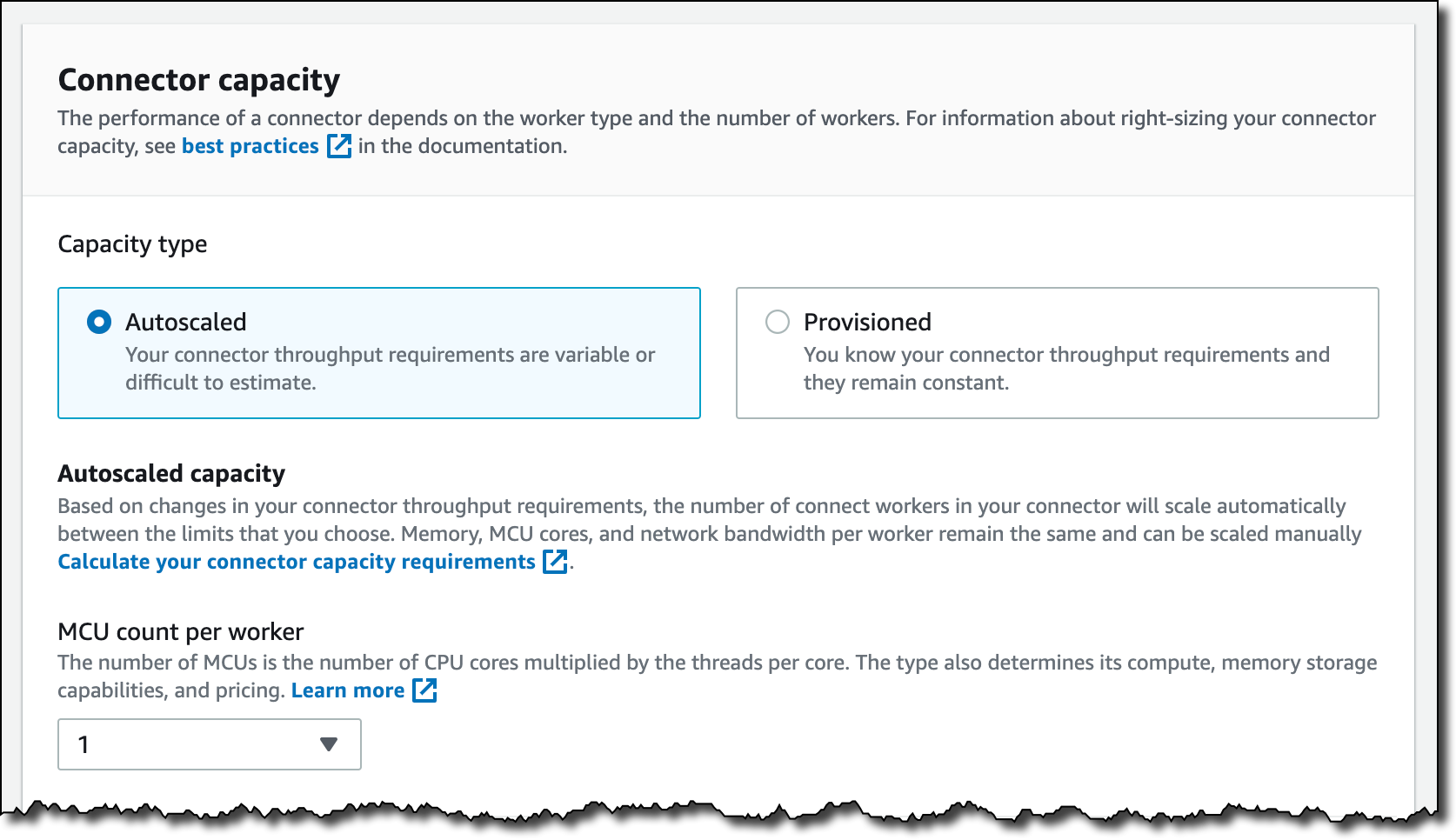
Task: Open "Calculate your connector capacity requirements" link
Action: pos(297,562)
